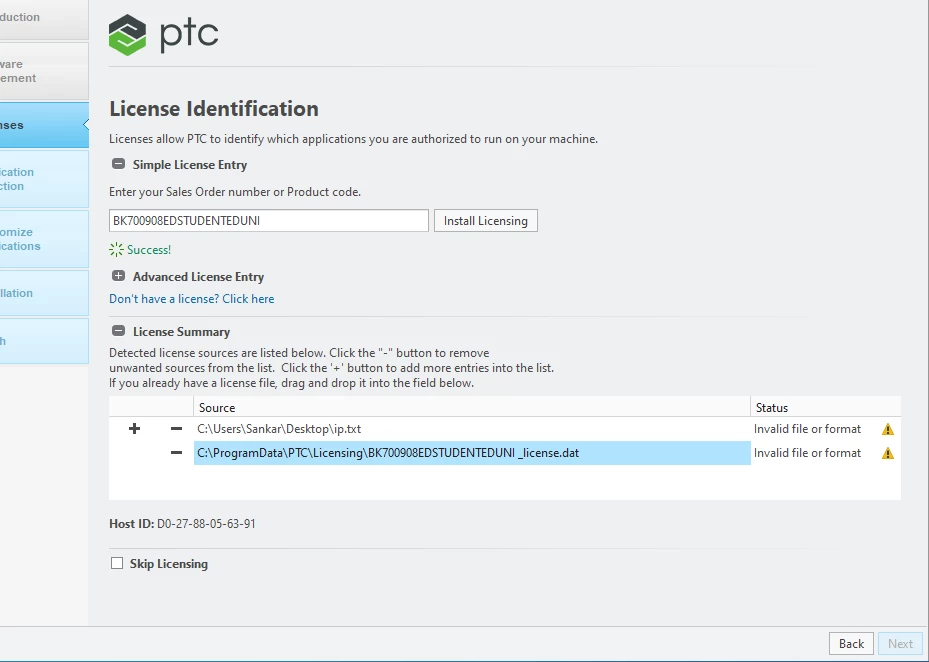Select the BK700908EDSTUDENTEDUNI _license.dat source row
Viewport: 929px width, 662px height.
472,453
